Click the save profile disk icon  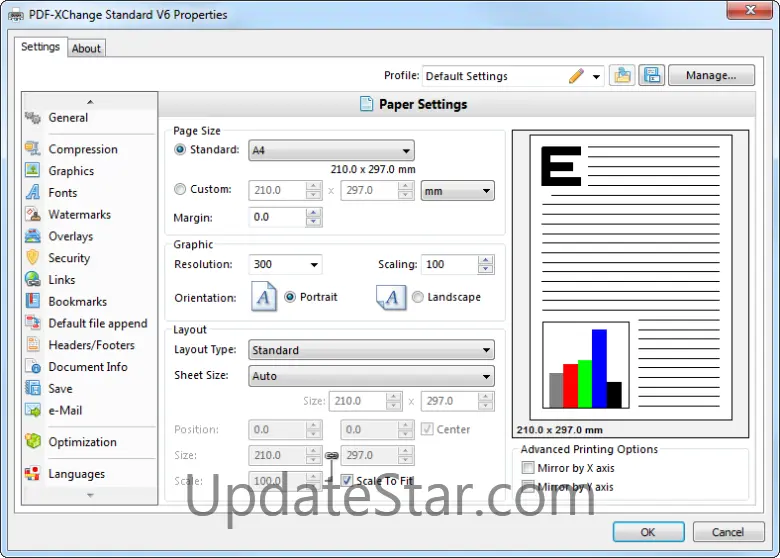652,76
